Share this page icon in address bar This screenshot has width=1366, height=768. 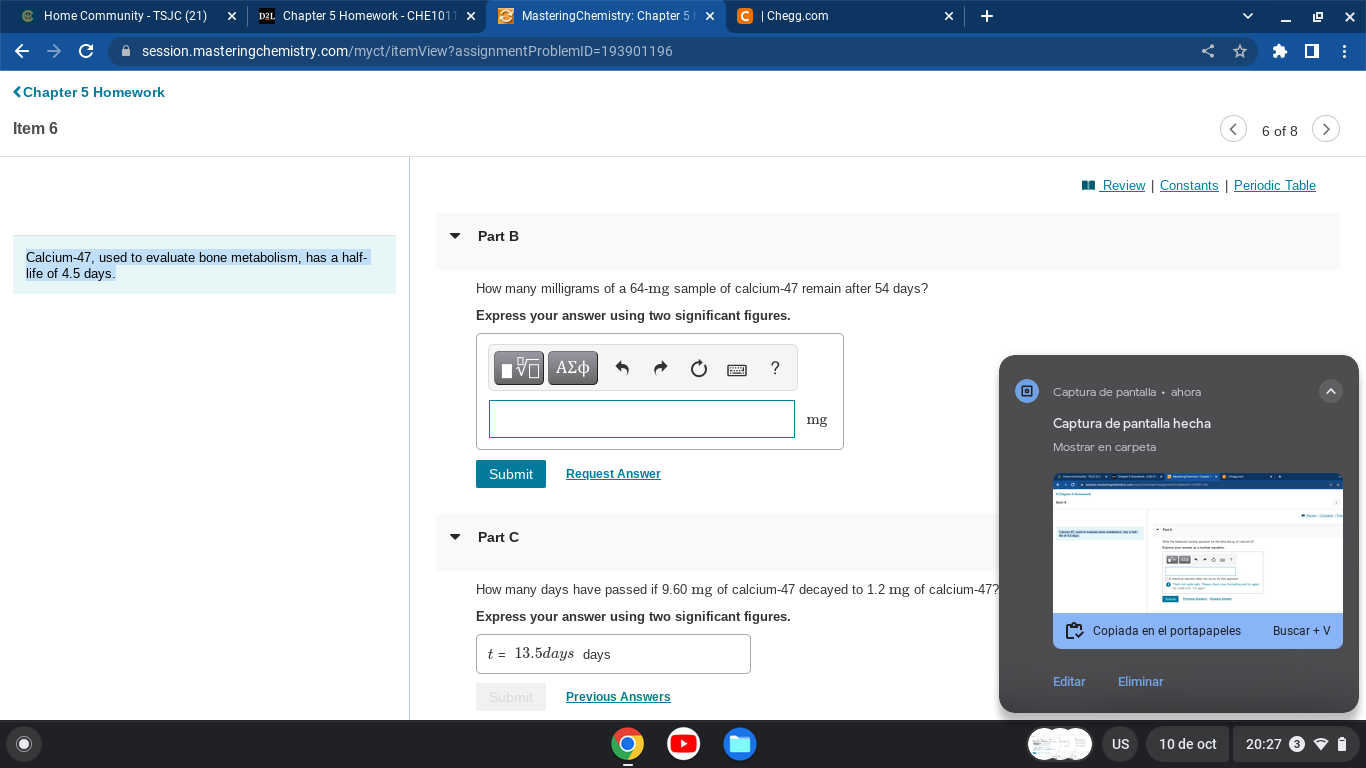[1209, 51]
